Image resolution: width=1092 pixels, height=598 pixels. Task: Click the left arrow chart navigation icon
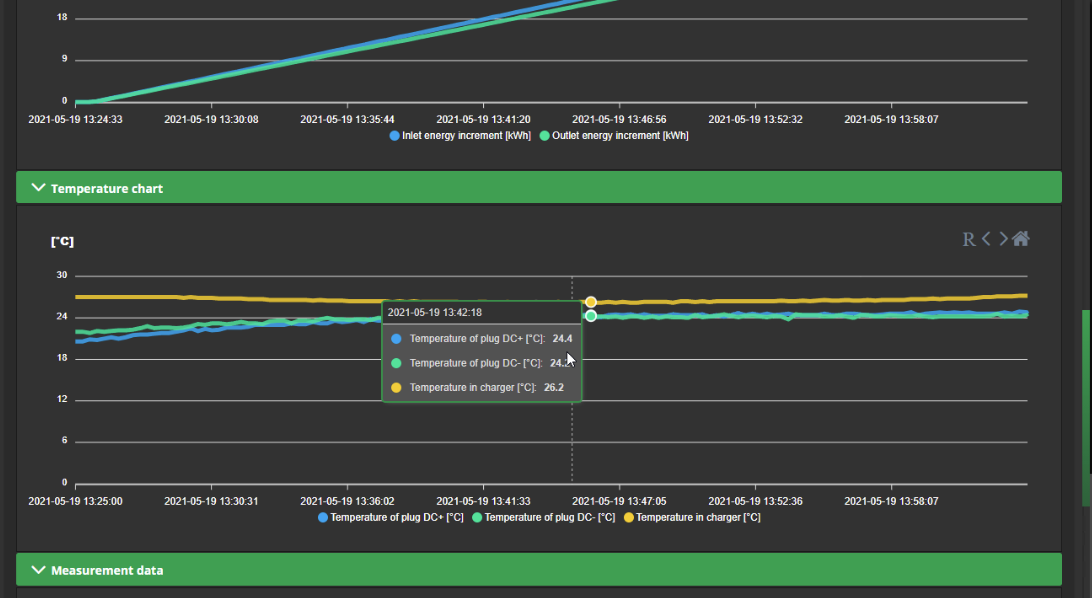[x=986, y=239]
